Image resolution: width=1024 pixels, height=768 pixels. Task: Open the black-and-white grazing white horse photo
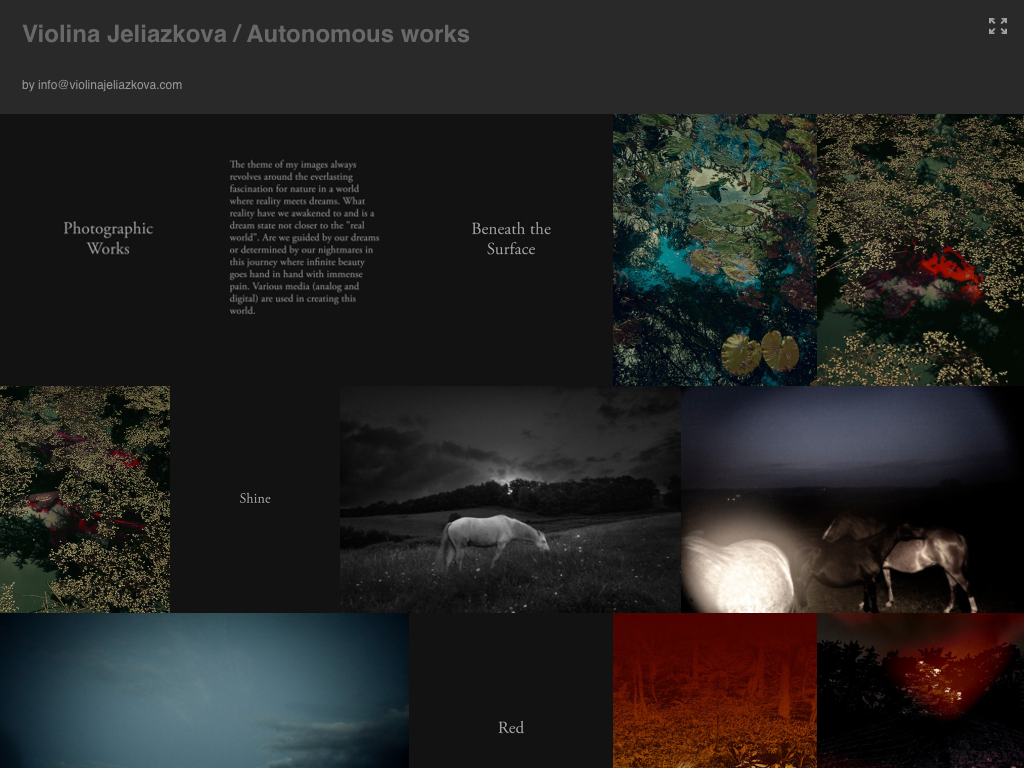point(510,499)
